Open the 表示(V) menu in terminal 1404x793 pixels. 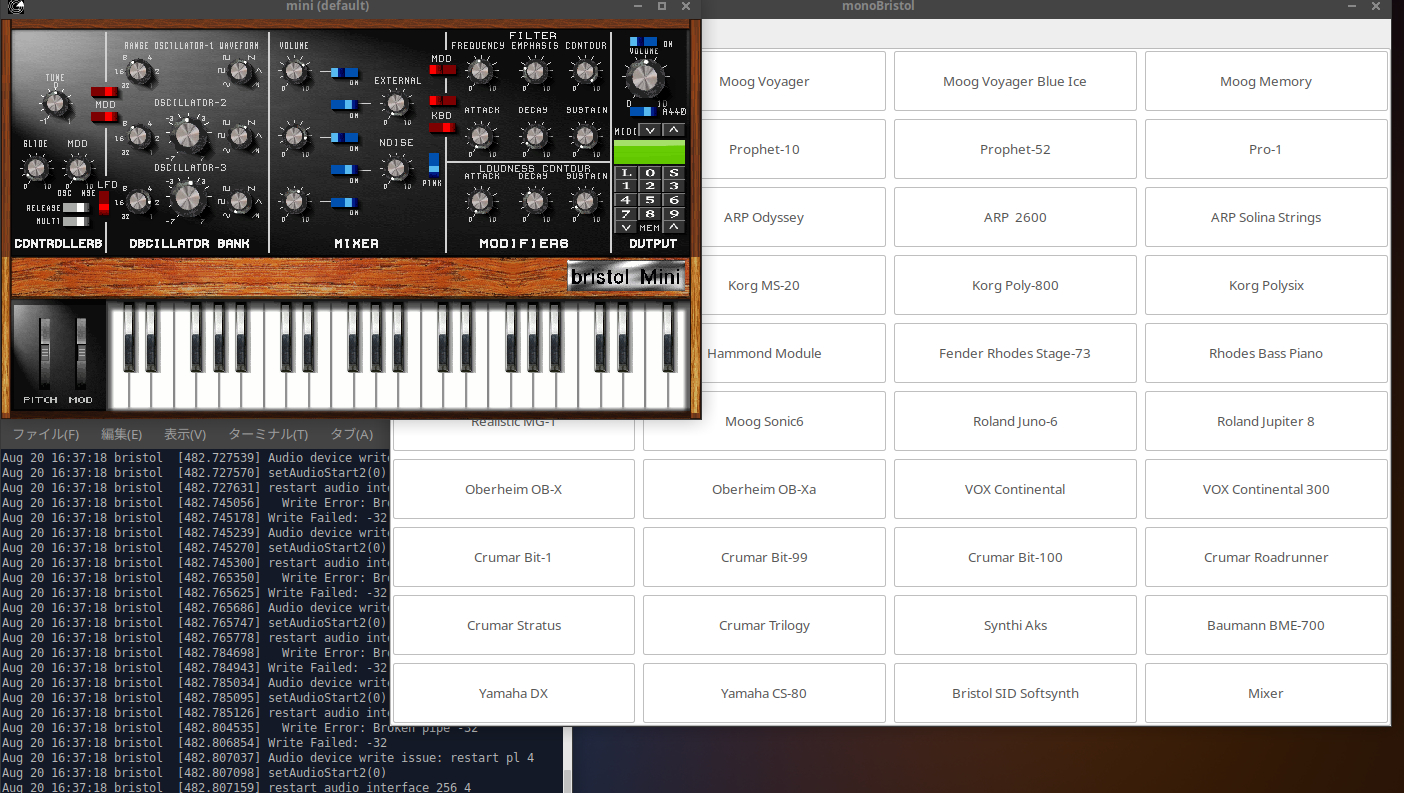coord(185,434)
